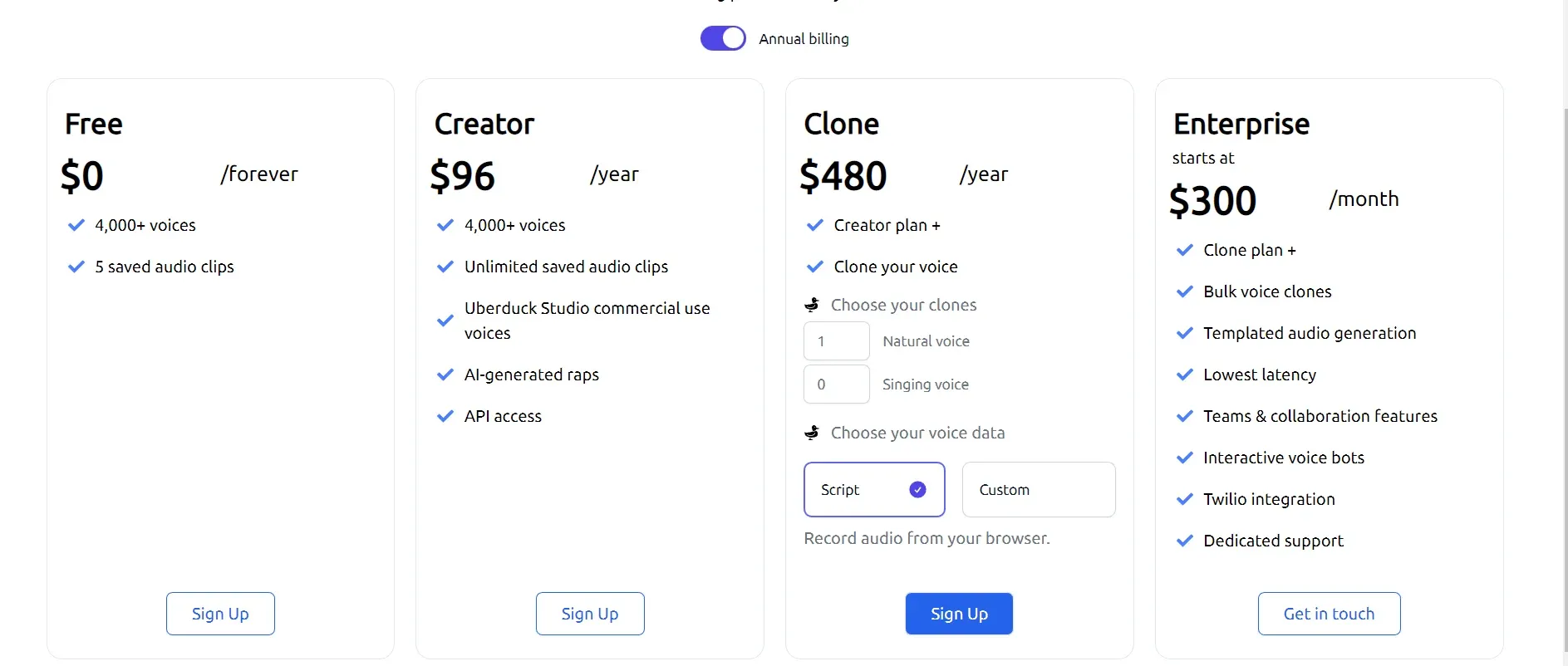Click checkmark beside Dedicated support
1568x666 pixels.
pos(1185,541)
